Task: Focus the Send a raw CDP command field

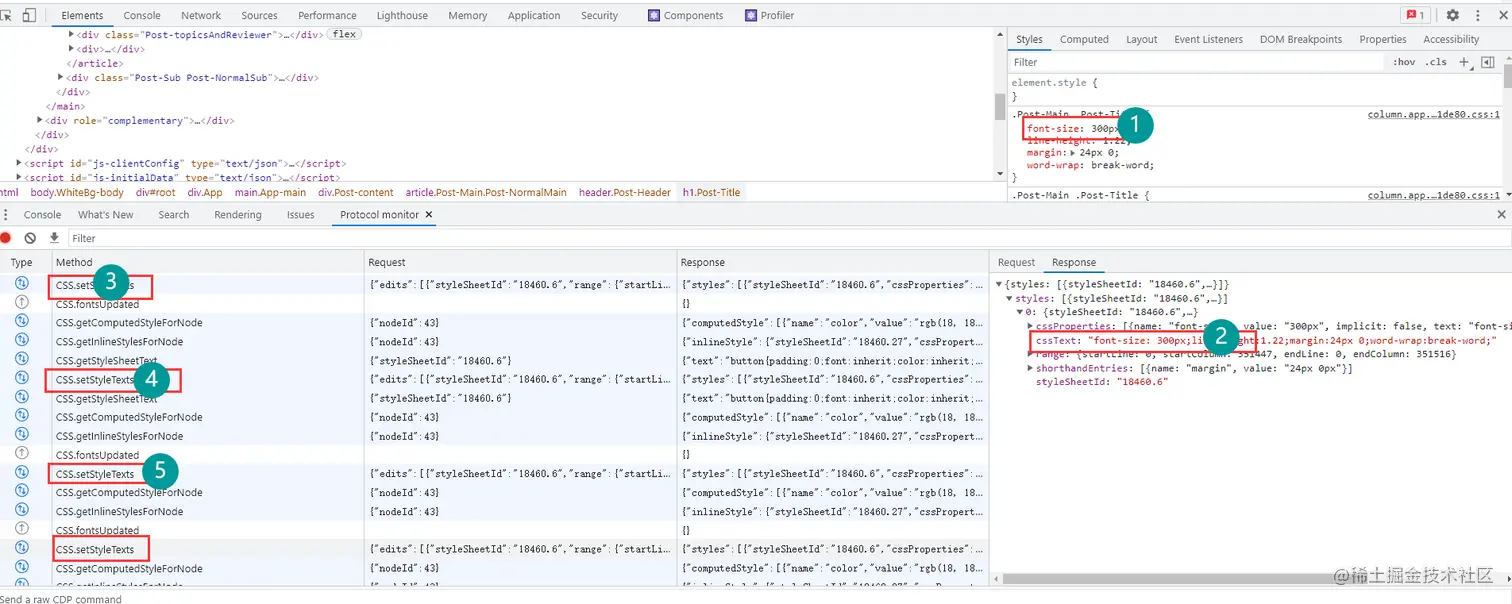Action: tap(756, 599)
